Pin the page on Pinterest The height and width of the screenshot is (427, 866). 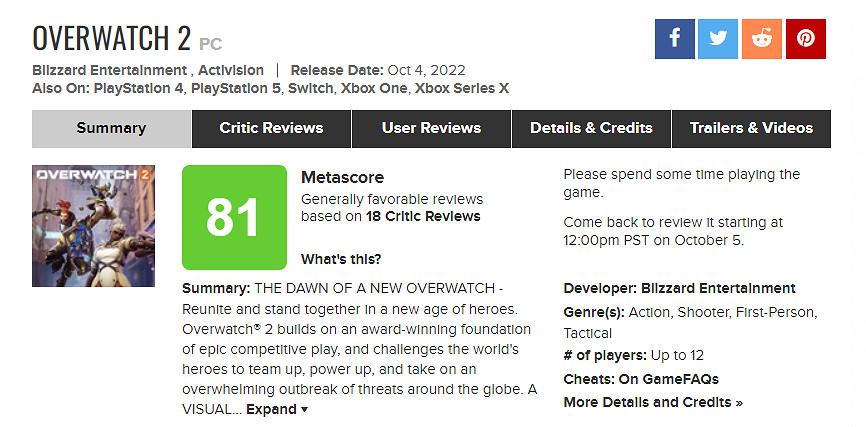point(805,38)
